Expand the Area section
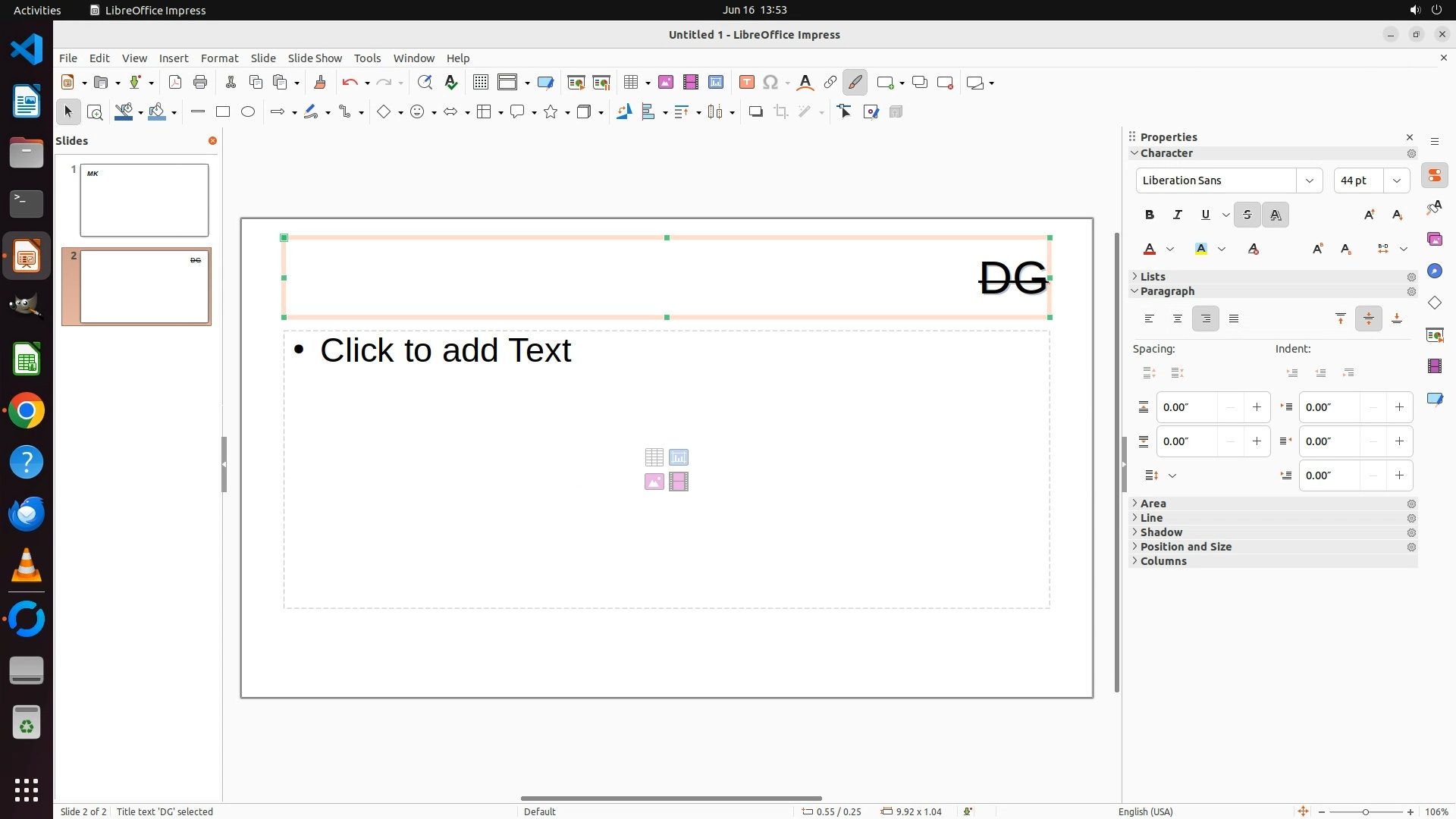This screenshot has width=1456, height=819. pyautogui.click(x=1153, y=504)
